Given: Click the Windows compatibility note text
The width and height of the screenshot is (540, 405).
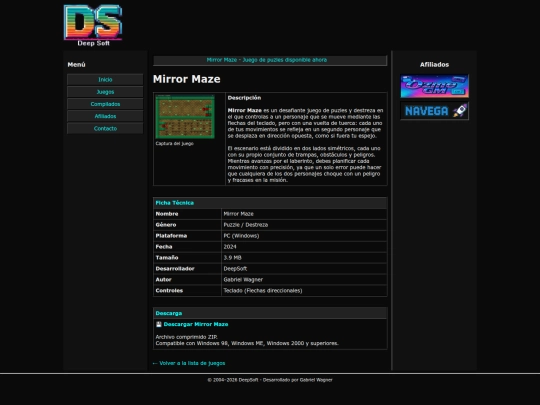Looking at the screenshot, I should (247, 343).
